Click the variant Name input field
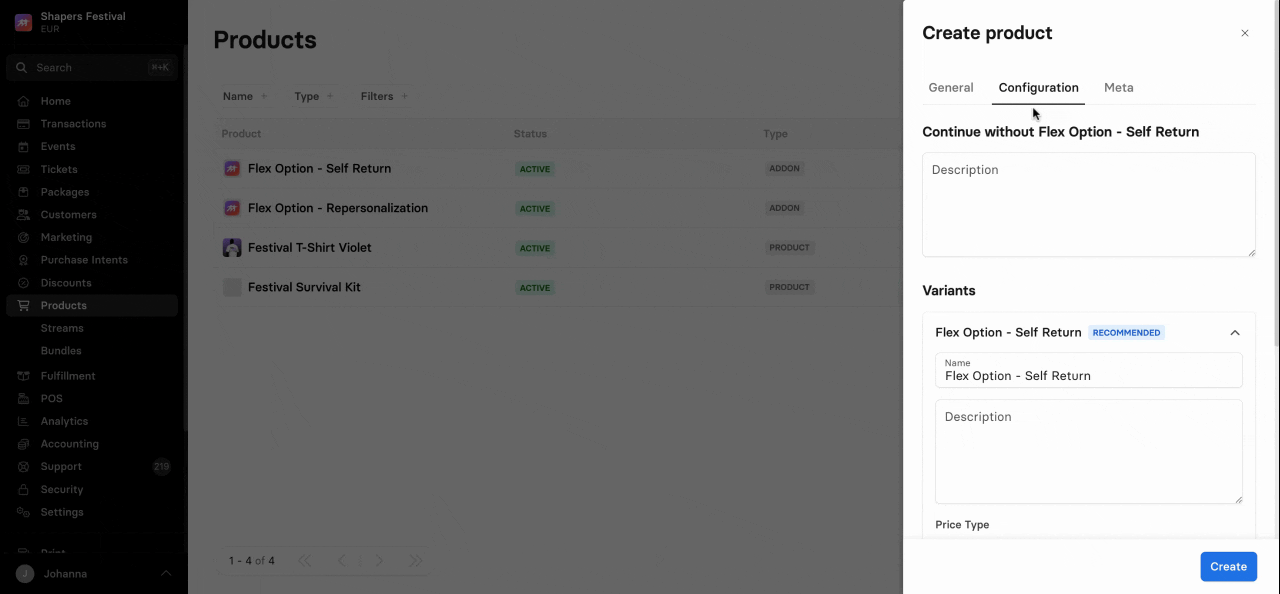 coord(1088,376)
